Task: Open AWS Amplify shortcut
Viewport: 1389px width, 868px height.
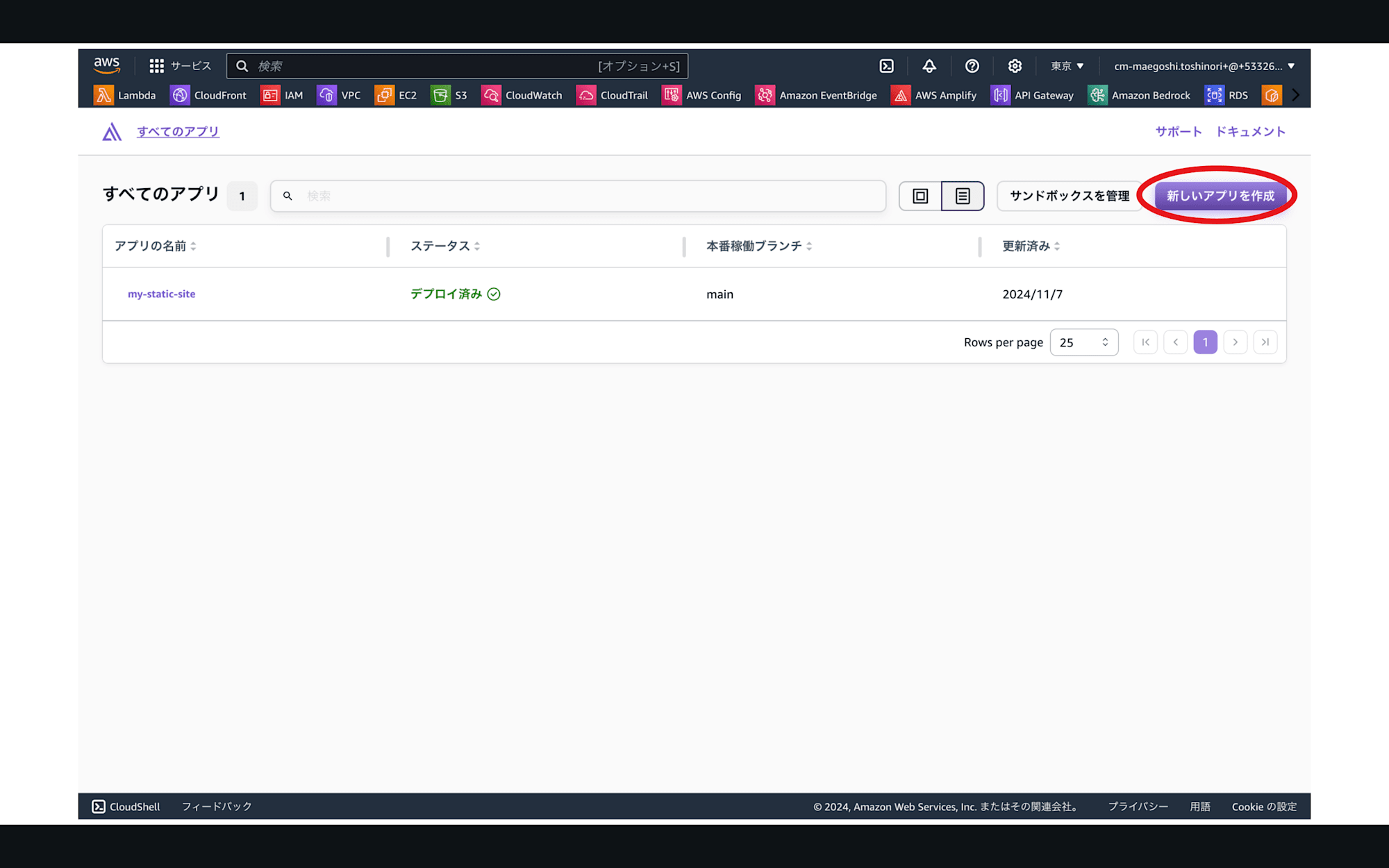Action: click(x=934, y=95)
